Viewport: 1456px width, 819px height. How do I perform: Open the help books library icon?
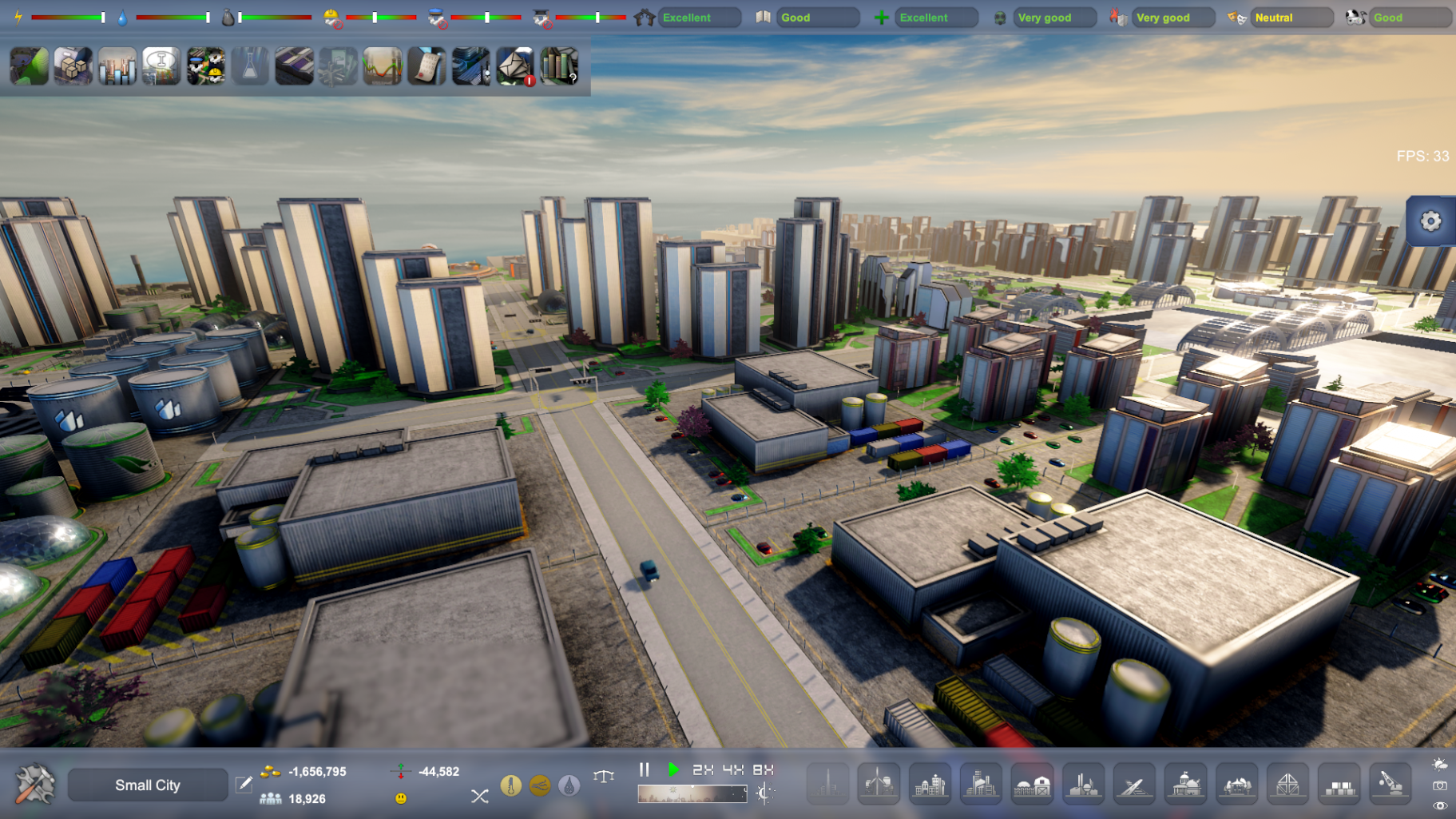click(559, 66)
